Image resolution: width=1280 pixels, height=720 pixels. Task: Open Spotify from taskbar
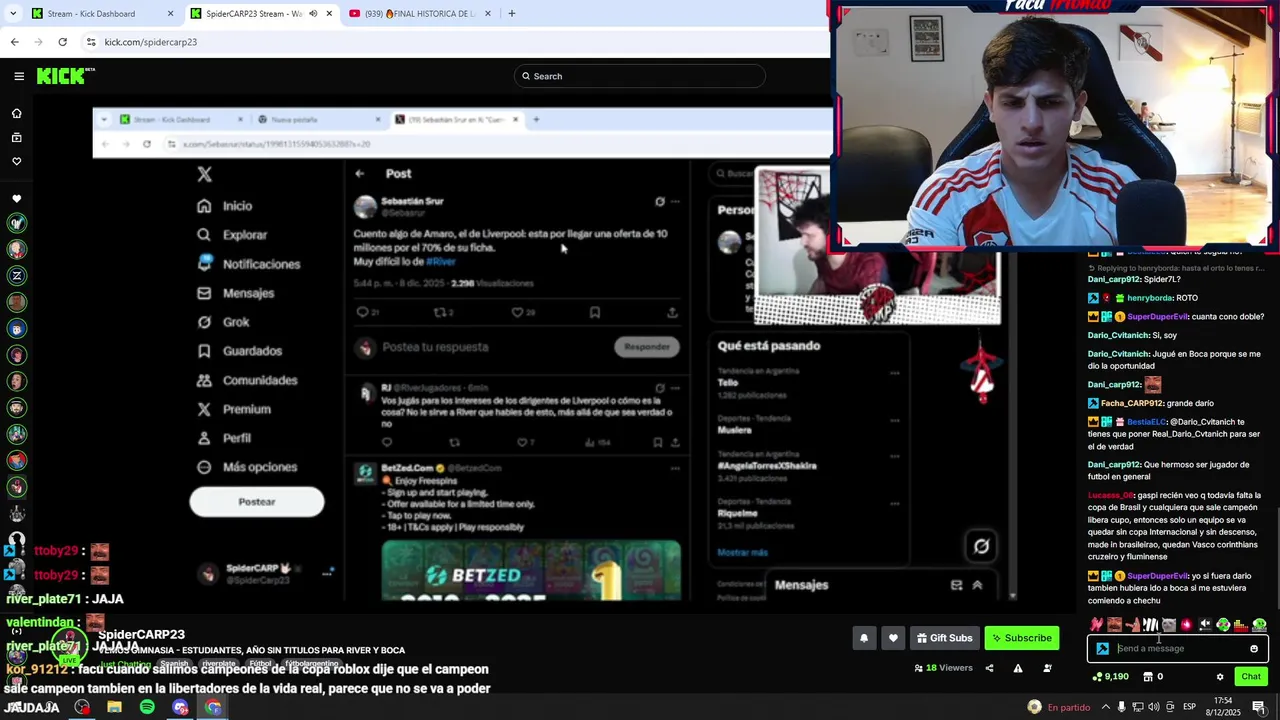147,707
